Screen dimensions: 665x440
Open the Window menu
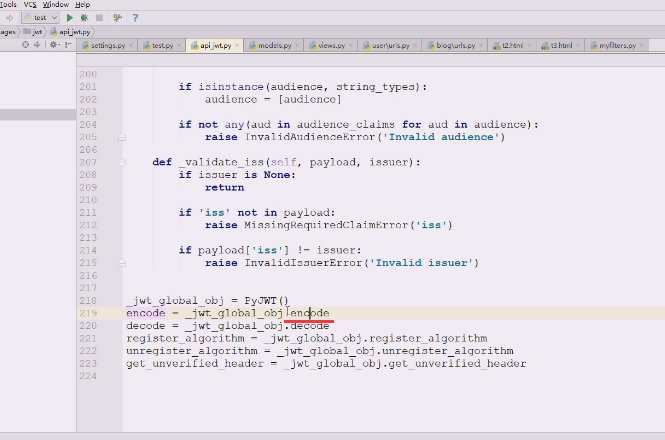(x=56, y=5)
